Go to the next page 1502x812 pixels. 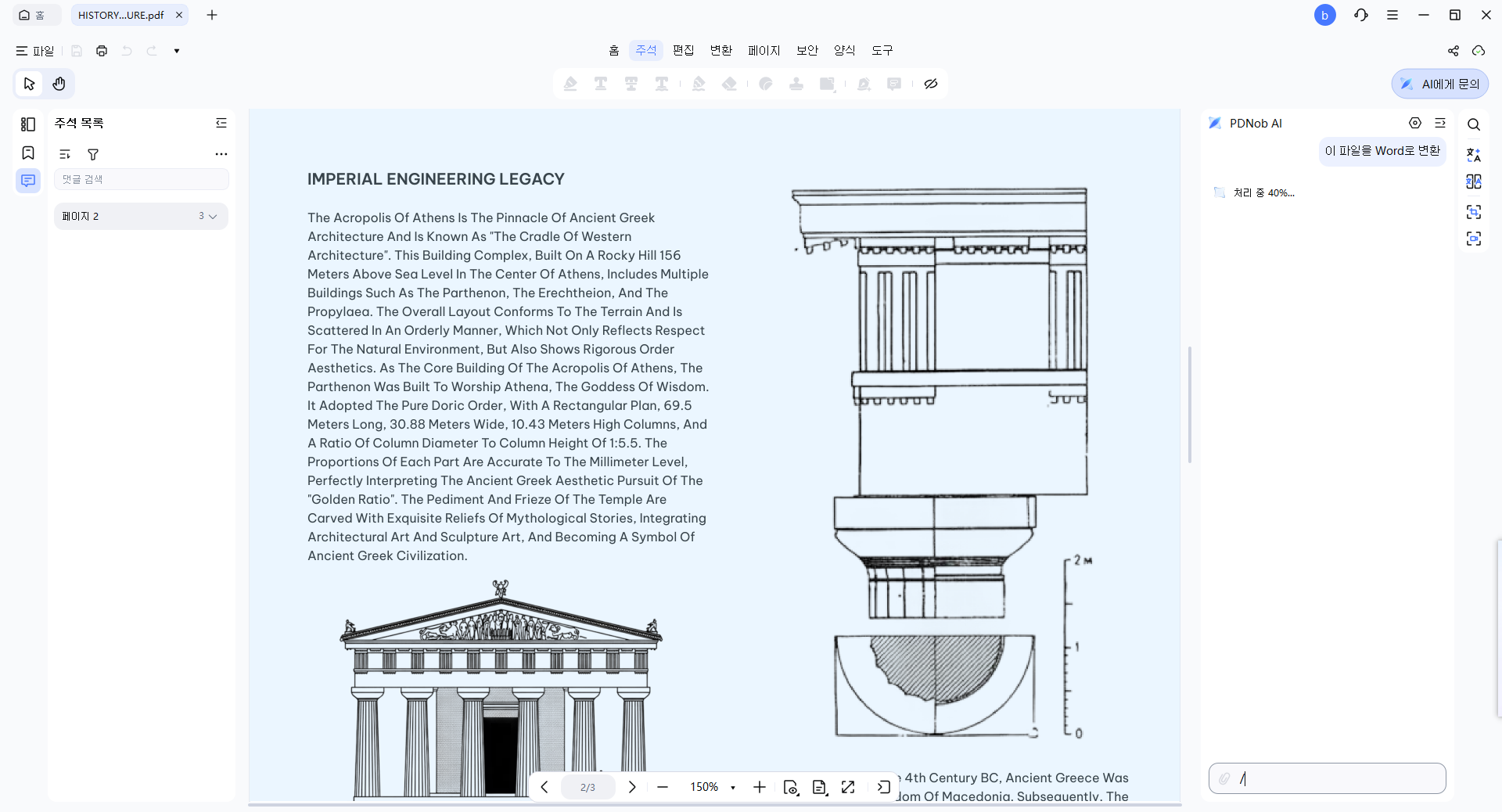(632, 787)
